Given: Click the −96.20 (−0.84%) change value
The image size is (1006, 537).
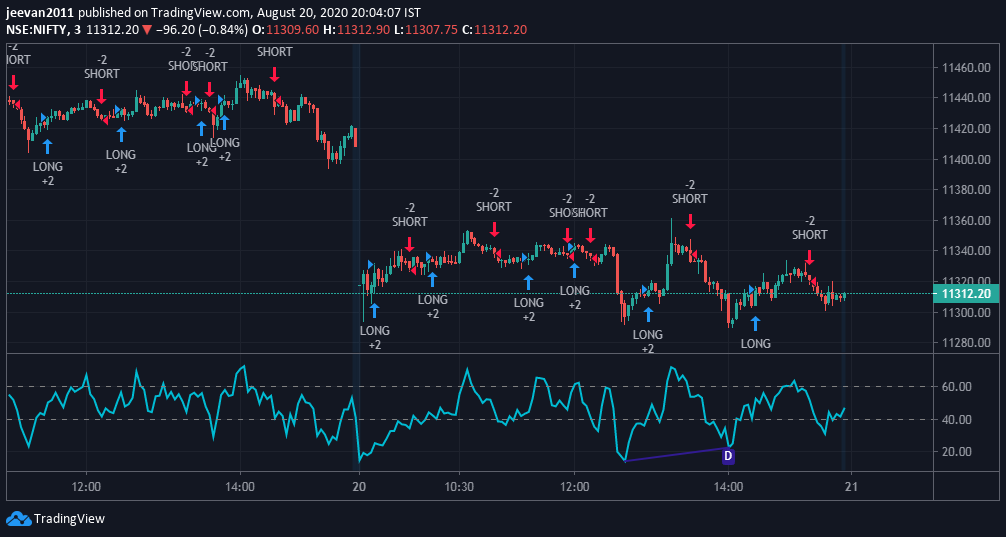Looking at the screenshot, I should [202, 30].
